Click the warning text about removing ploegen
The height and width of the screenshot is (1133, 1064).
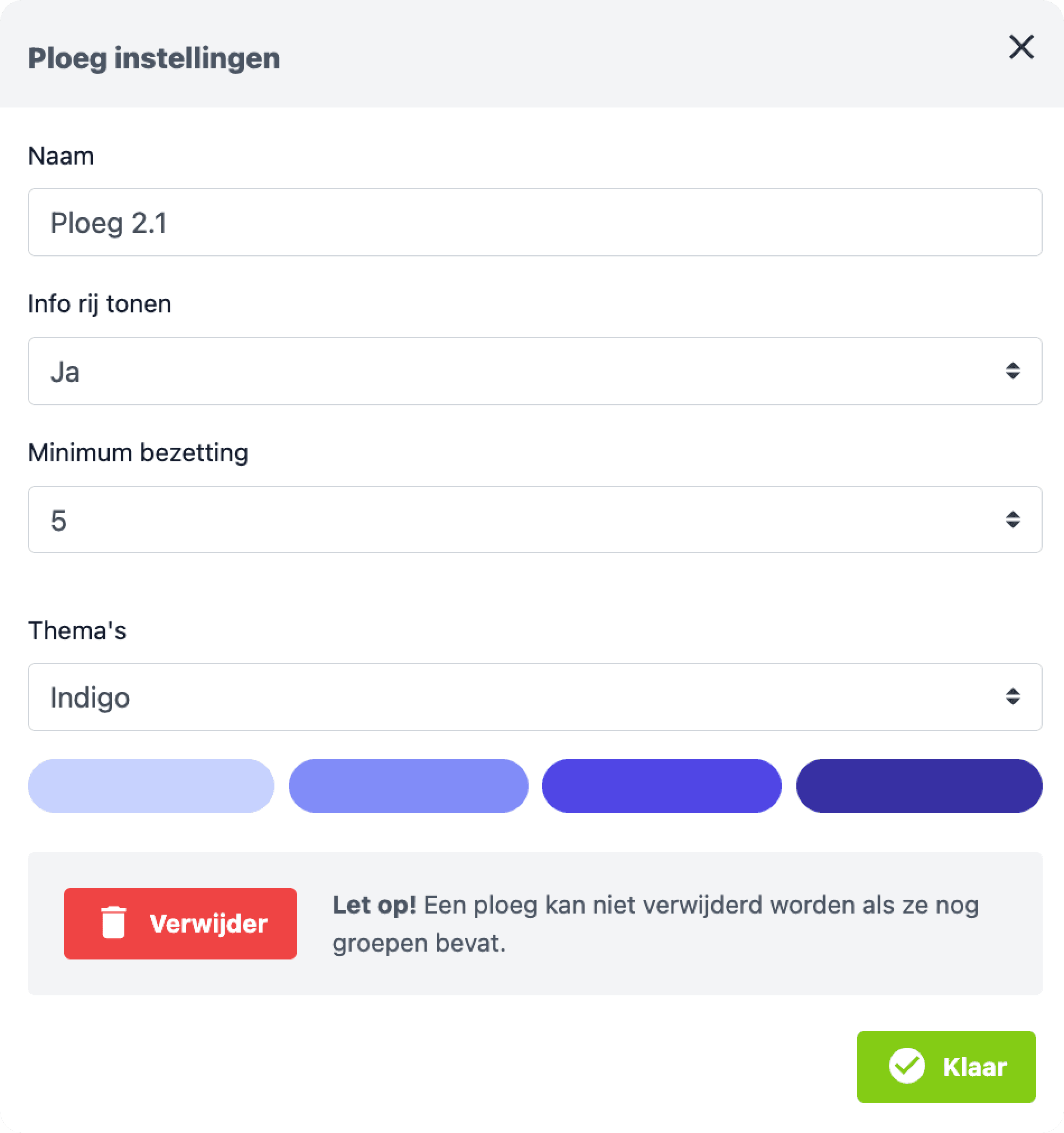click(x=655, y=923)
